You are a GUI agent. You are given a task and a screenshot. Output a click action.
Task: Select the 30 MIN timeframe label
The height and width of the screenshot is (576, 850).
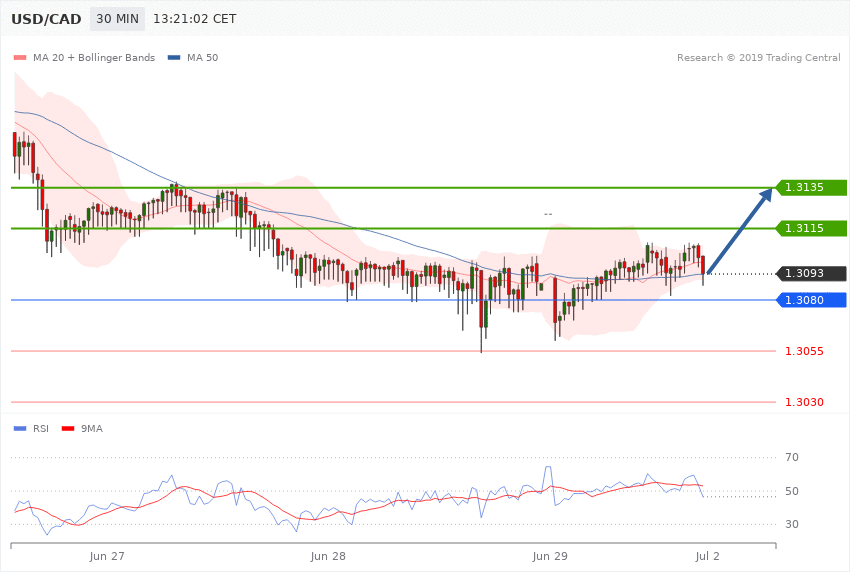[118, 19]
